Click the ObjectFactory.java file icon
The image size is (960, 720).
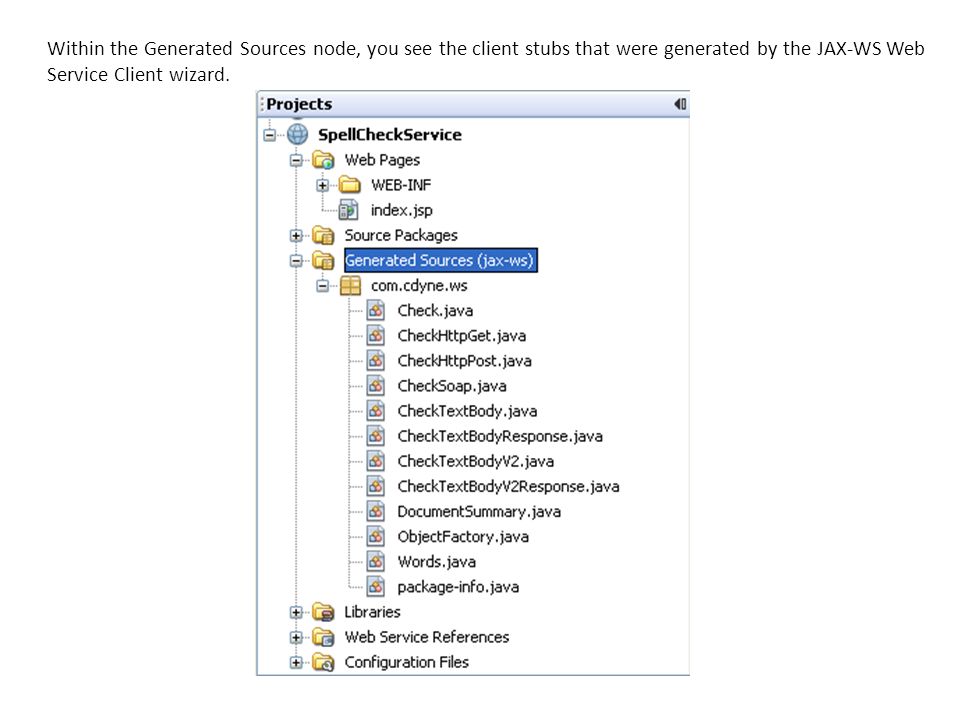[x=376, y=536]
